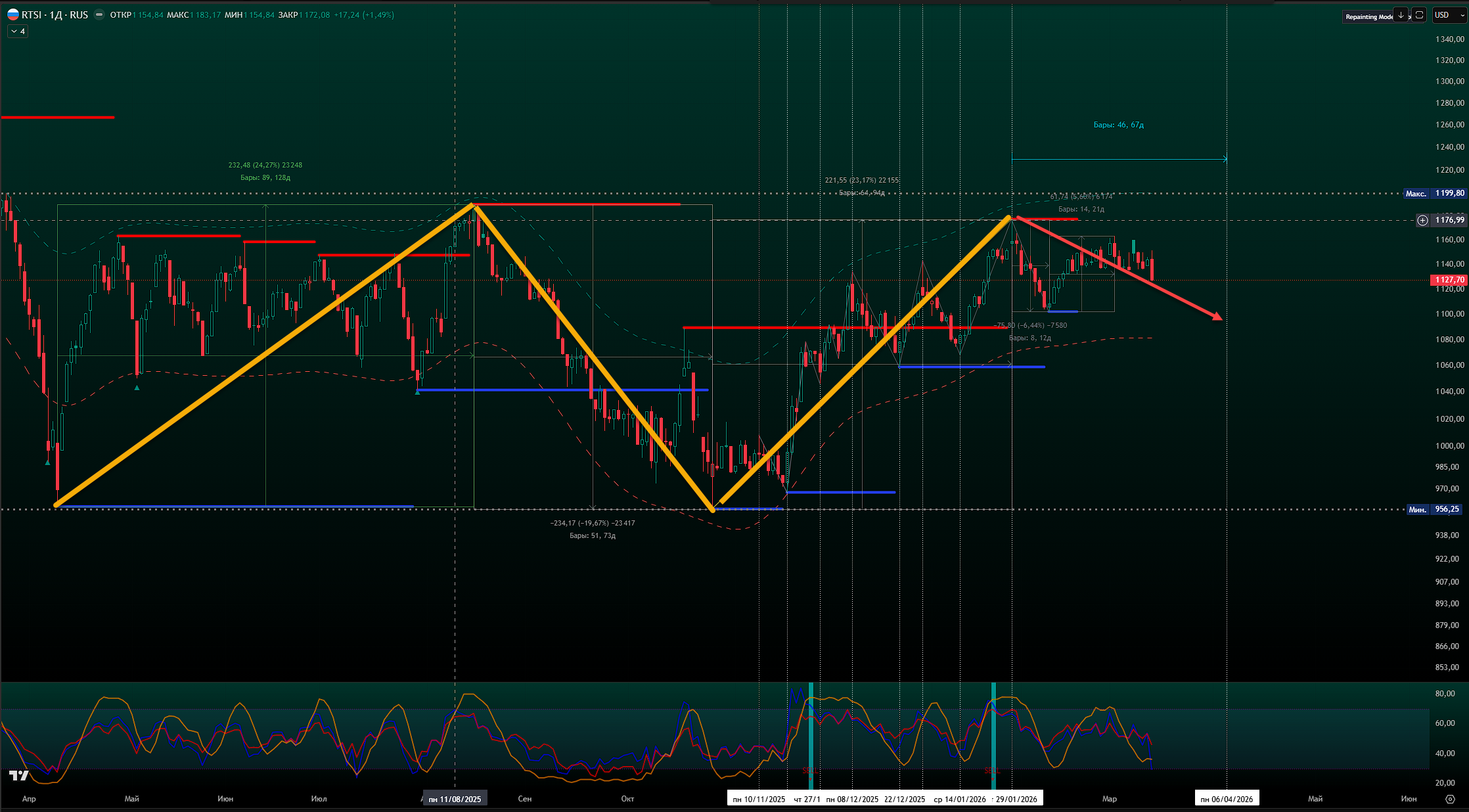Open chart settings gear icon
The width and height of the screenshot is (1469, 812).
pos(1450,799)
